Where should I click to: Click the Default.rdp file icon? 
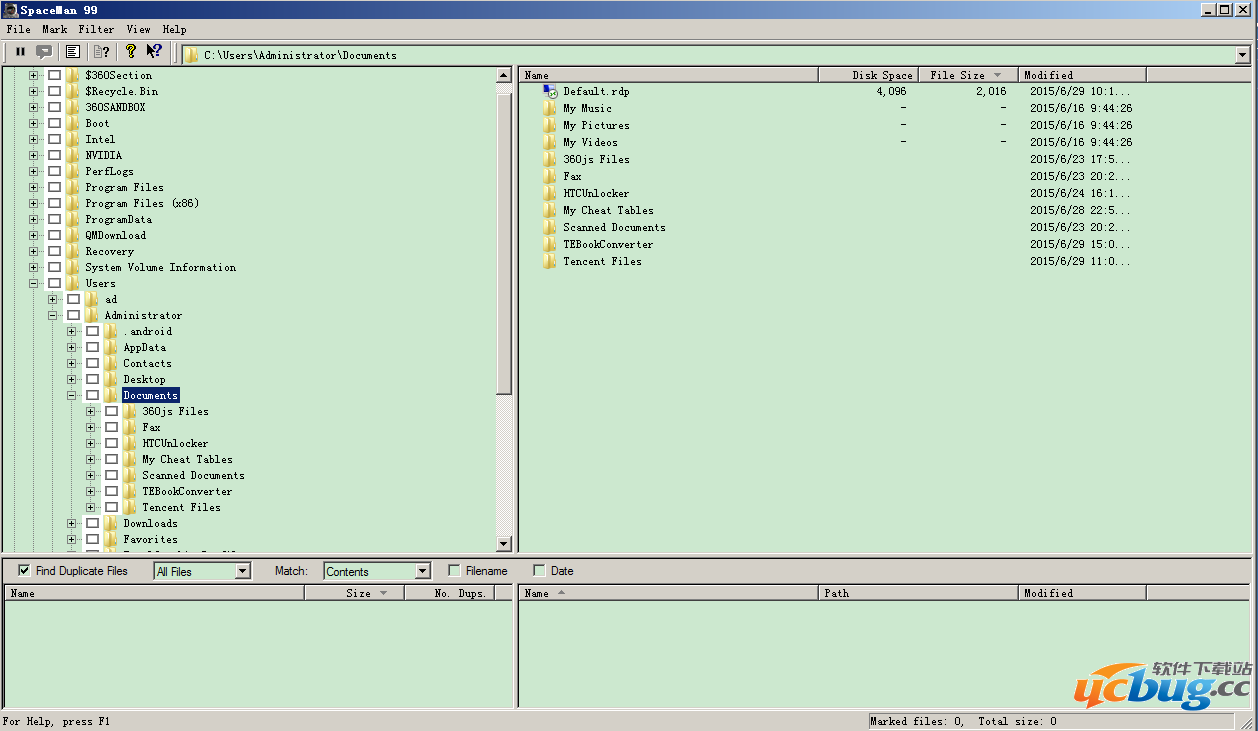coord(549,91)
